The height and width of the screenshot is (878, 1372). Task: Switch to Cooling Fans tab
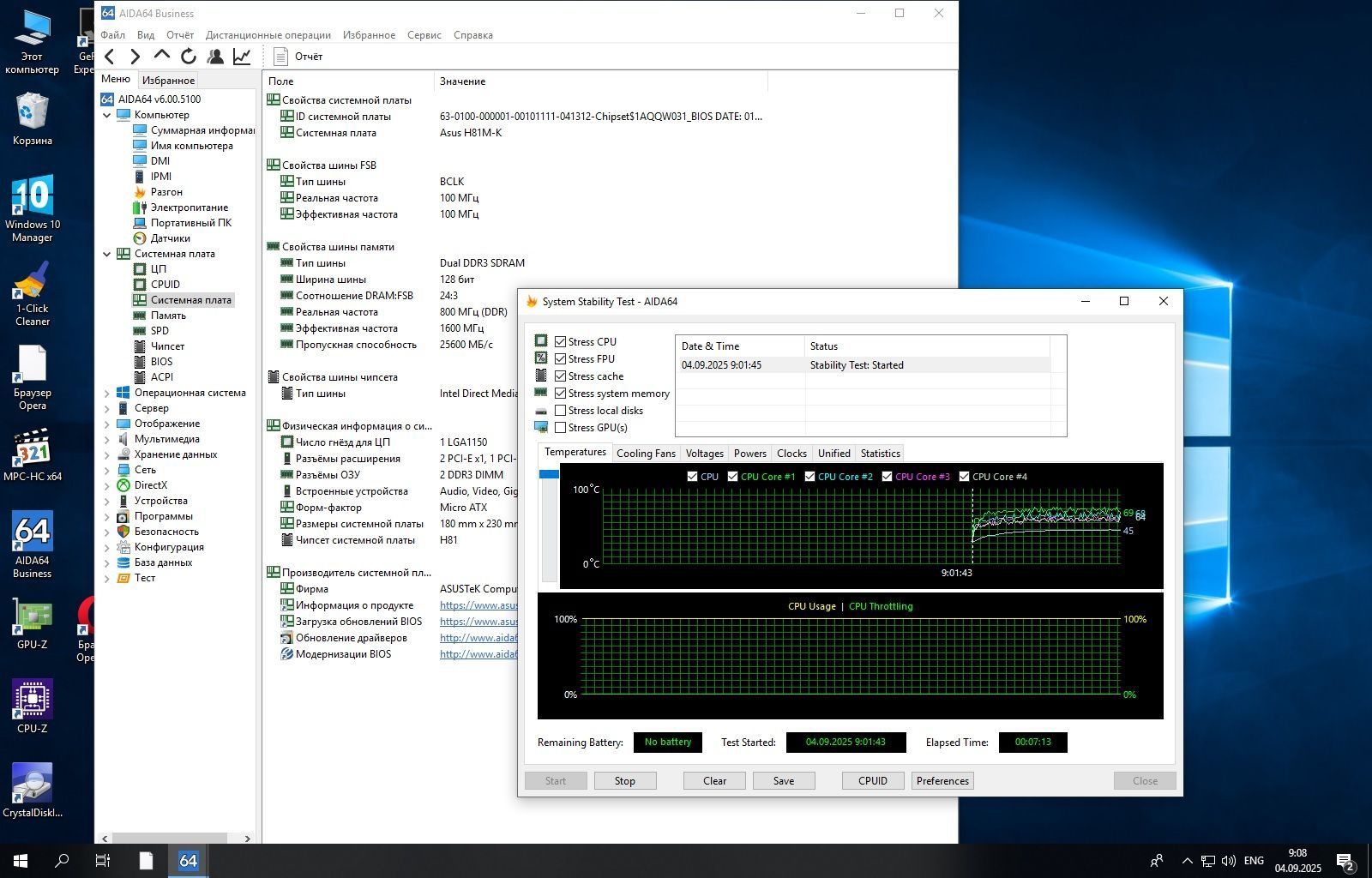pos(646,454)
